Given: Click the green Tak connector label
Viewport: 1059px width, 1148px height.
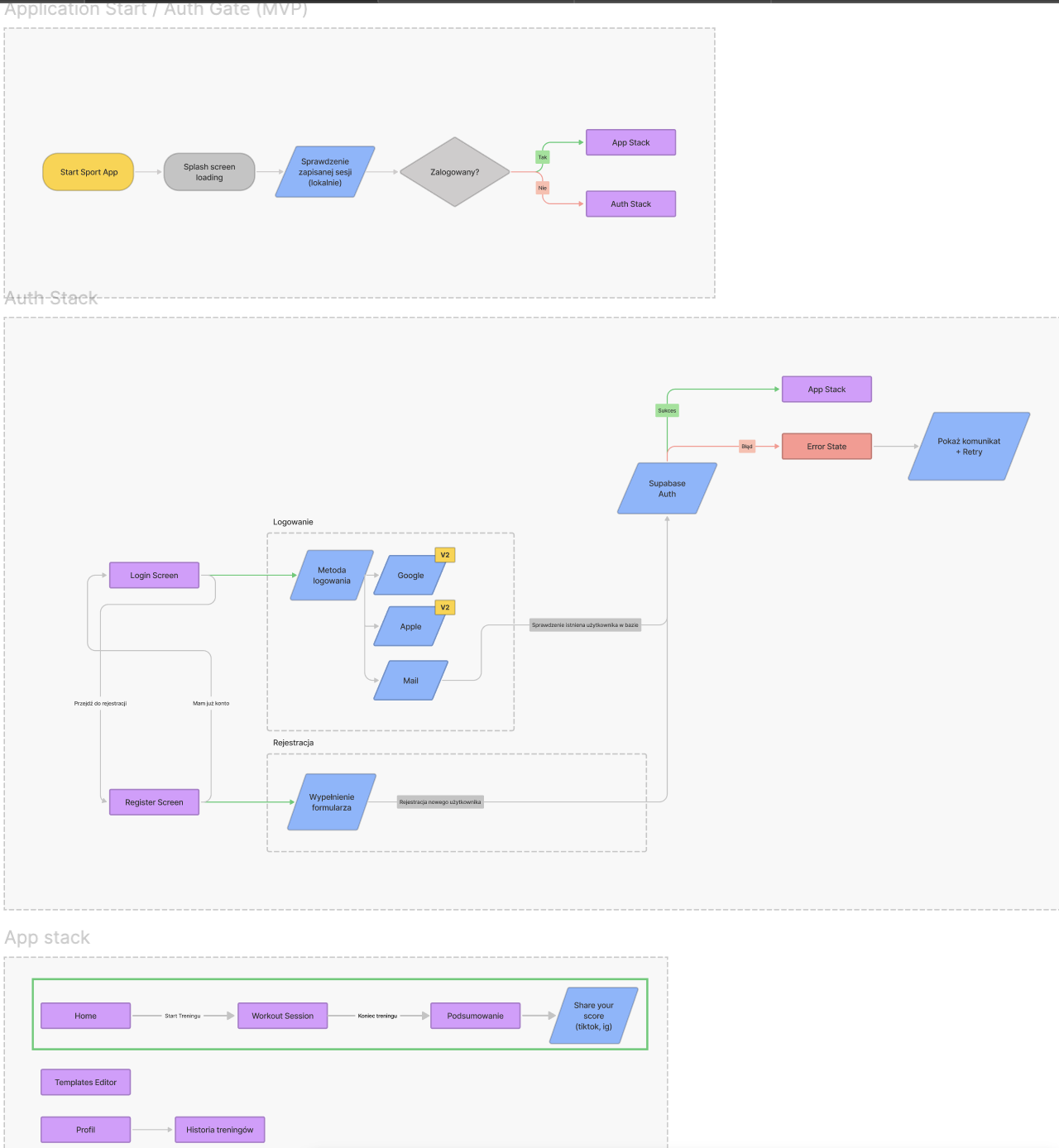Looking at the screenshot, I should (x=543, y=157).
